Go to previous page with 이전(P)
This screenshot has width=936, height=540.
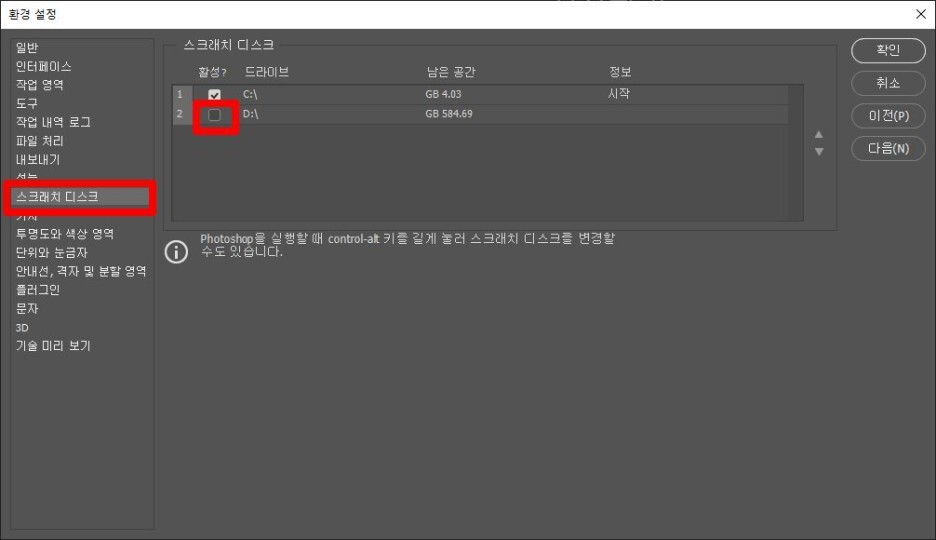888,116
